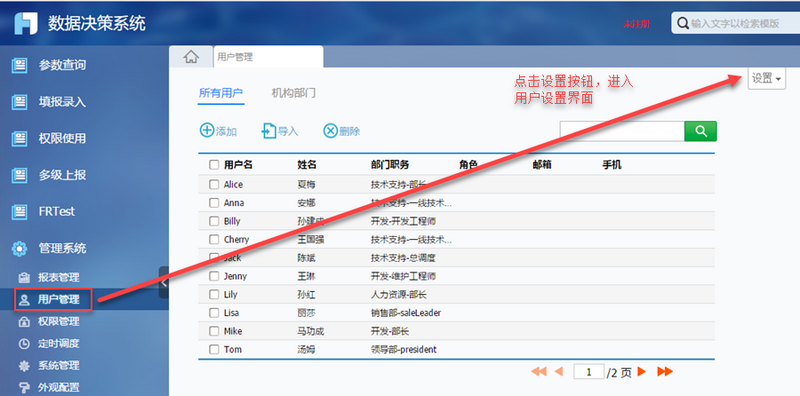The image size is (800, 396).
Task: Go to the first page of users
Action: coord(539,372)
